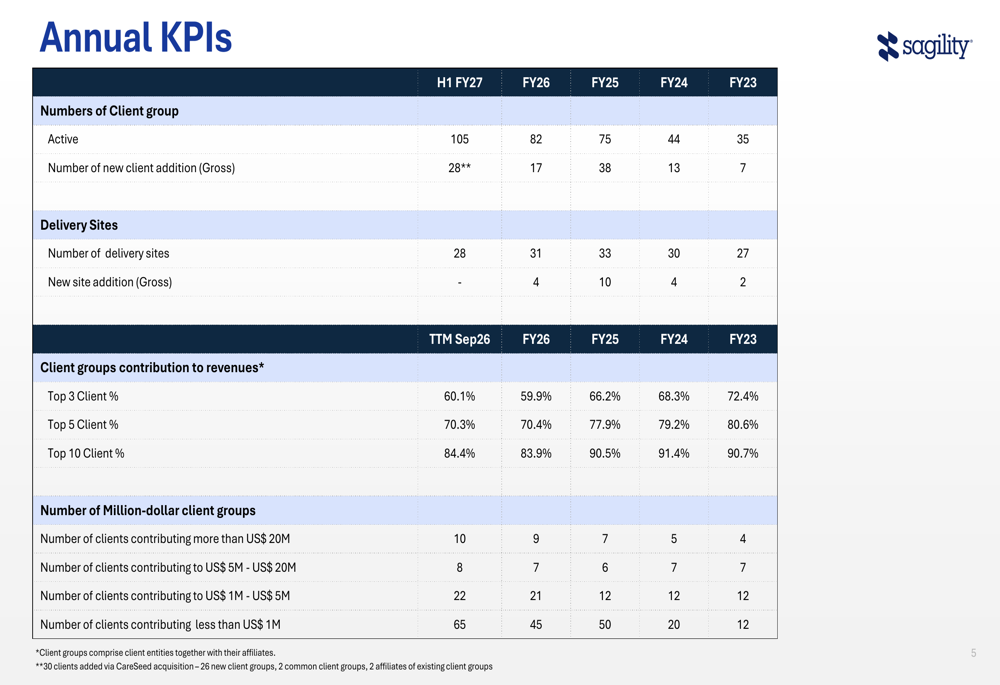This screenshot has width=1000, height=685.
Task: Click Top 10 Client value 83.9%
Action: (x=536, y=453)
